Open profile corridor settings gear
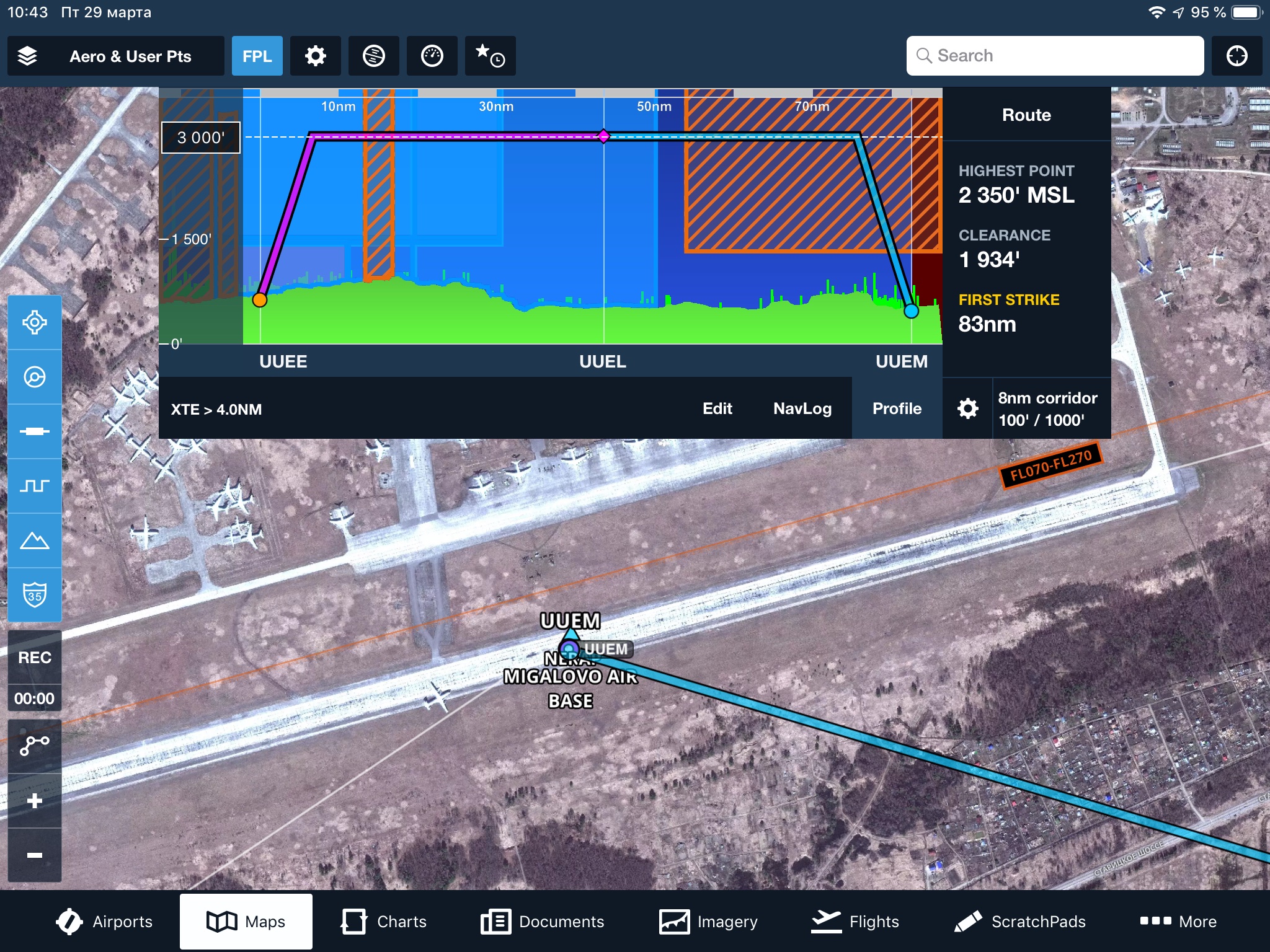This screenshot has height=952, width=1270. 967,408
